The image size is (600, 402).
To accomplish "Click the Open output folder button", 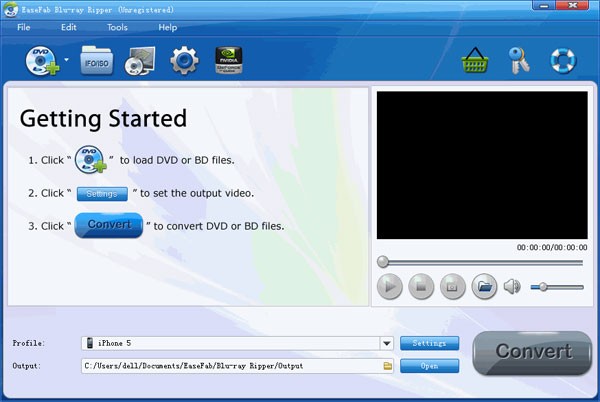I will point(429,366).
